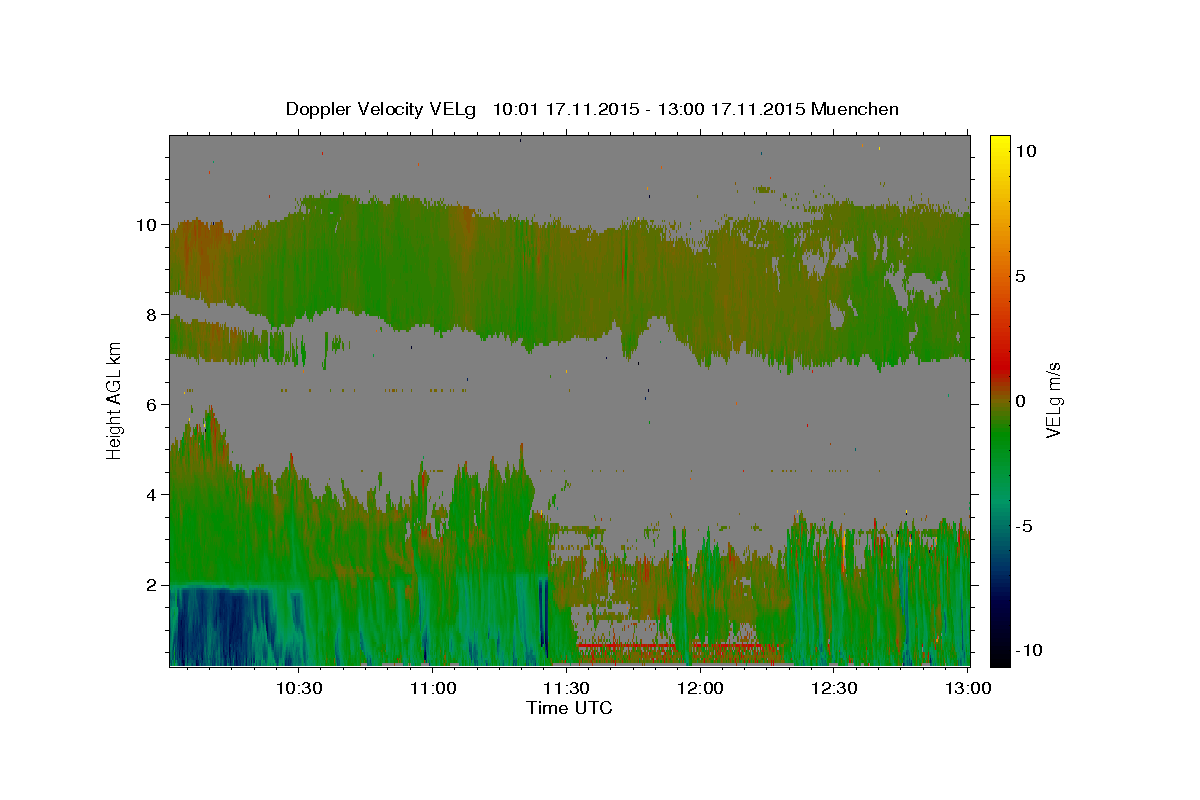Click the 'VELg m/s' colorbar label
This screenshot has height=800, width=1200.
coord(1053,401)
